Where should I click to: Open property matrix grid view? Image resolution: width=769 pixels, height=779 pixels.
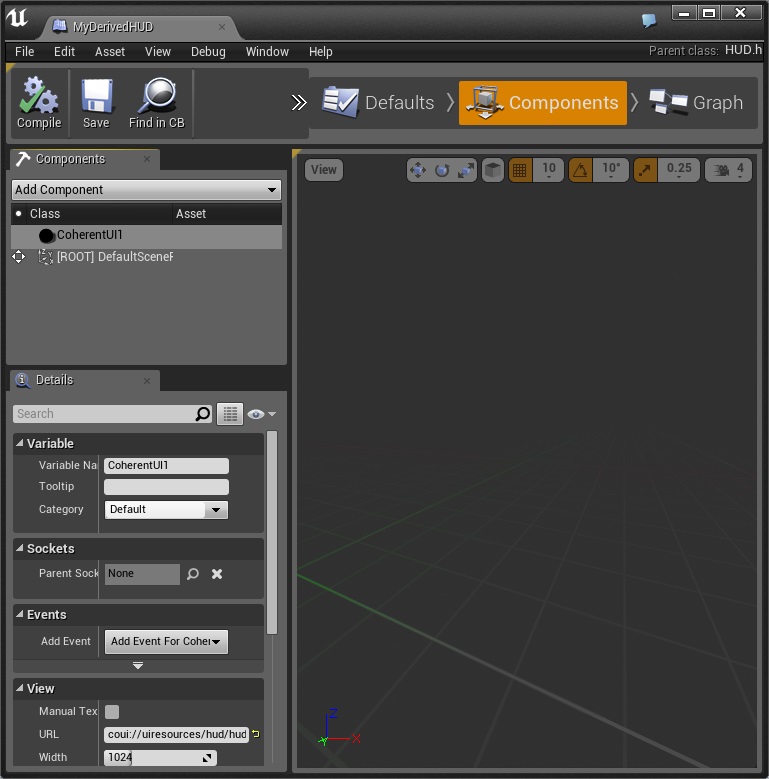coord(230,414)
